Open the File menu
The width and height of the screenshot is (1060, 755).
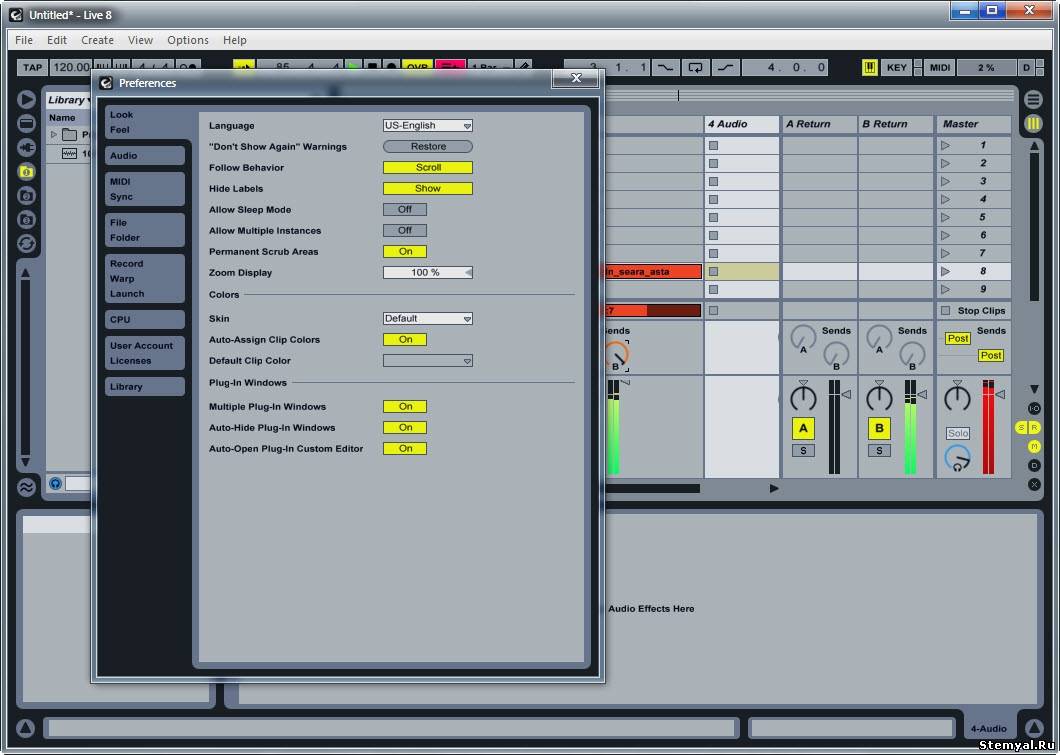(24, 40)
